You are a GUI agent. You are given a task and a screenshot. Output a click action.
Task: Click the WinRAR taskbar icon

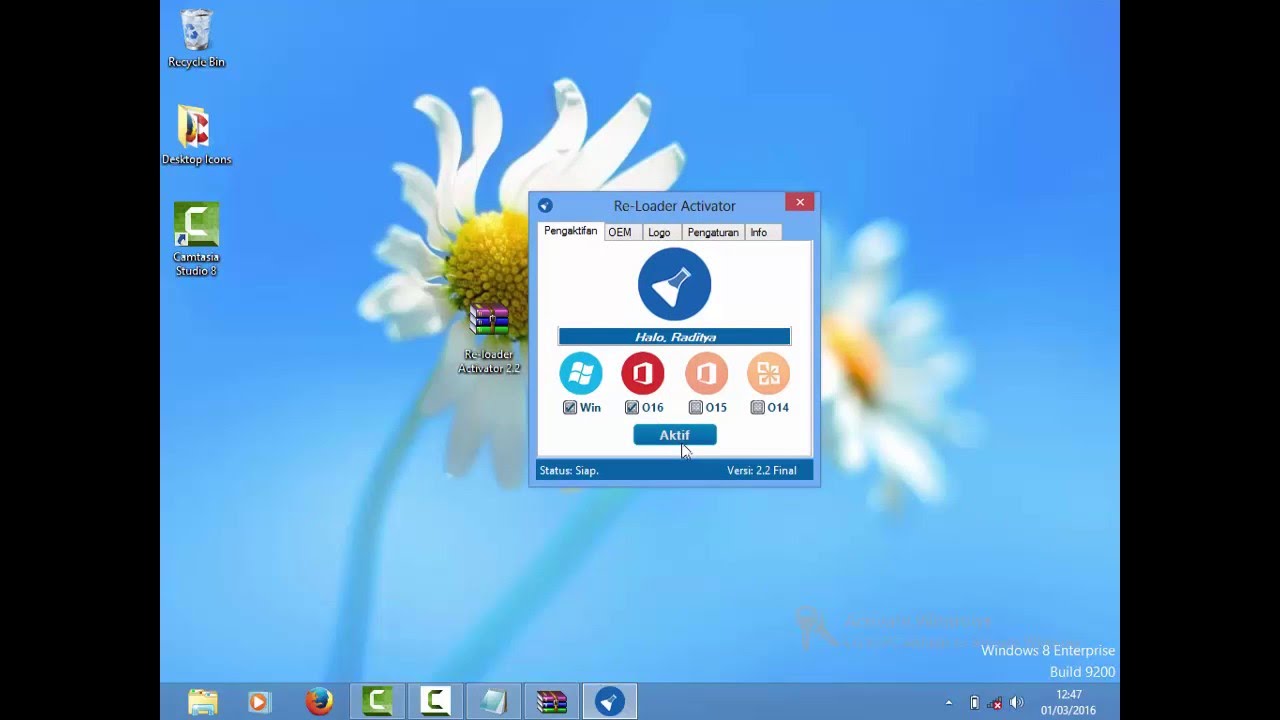point(551,701)
